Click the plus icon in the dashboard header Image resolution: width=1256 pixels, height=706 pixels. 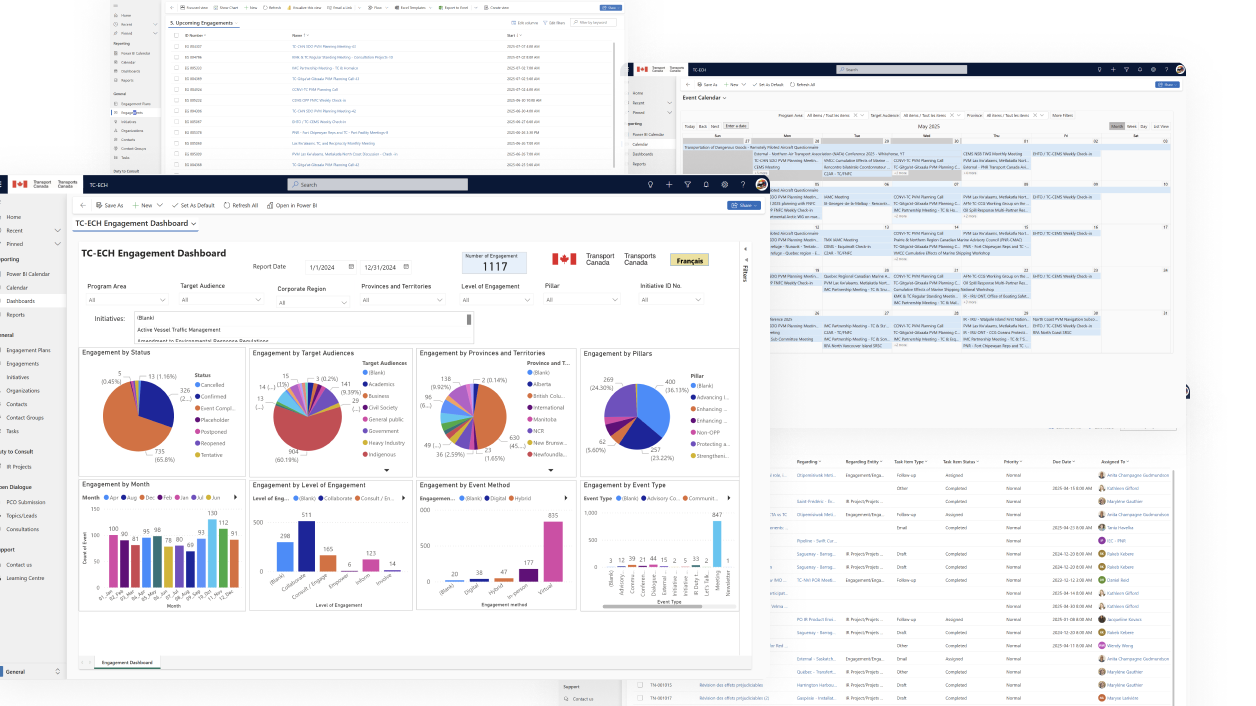(669, 185)
